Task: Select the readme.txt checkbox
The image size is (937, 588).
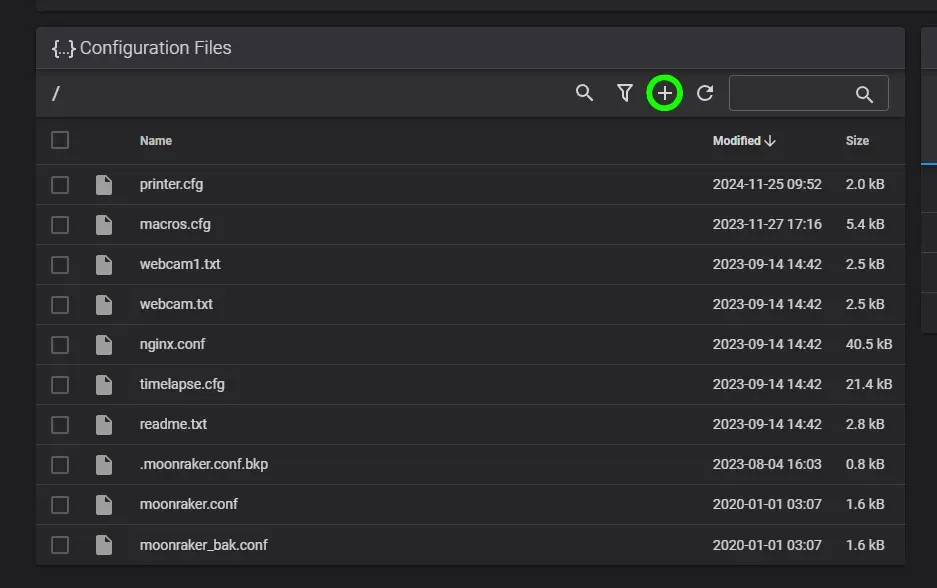Action: [x=60, y=425]
